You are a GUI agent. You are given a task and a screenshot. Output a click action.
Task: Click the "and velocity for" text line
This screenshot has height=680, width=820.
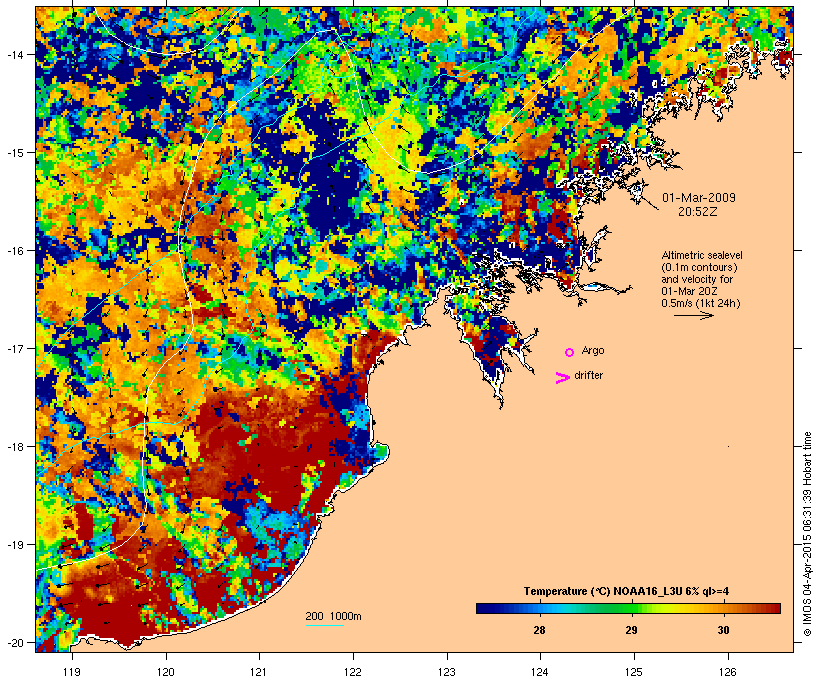coord(697,279)
